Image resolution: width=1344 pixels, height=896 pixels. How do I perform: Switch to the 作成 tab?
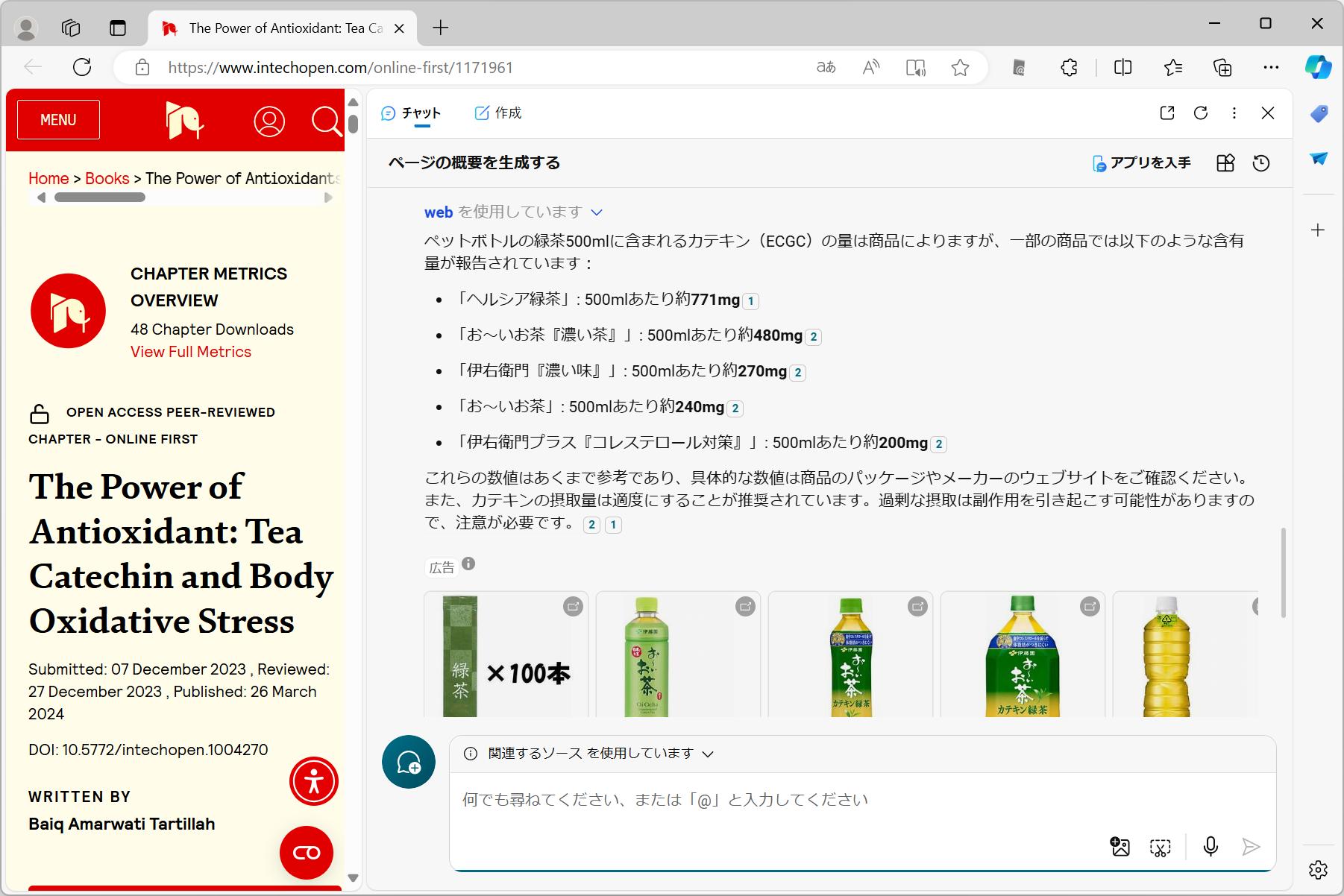click(498, 113)
